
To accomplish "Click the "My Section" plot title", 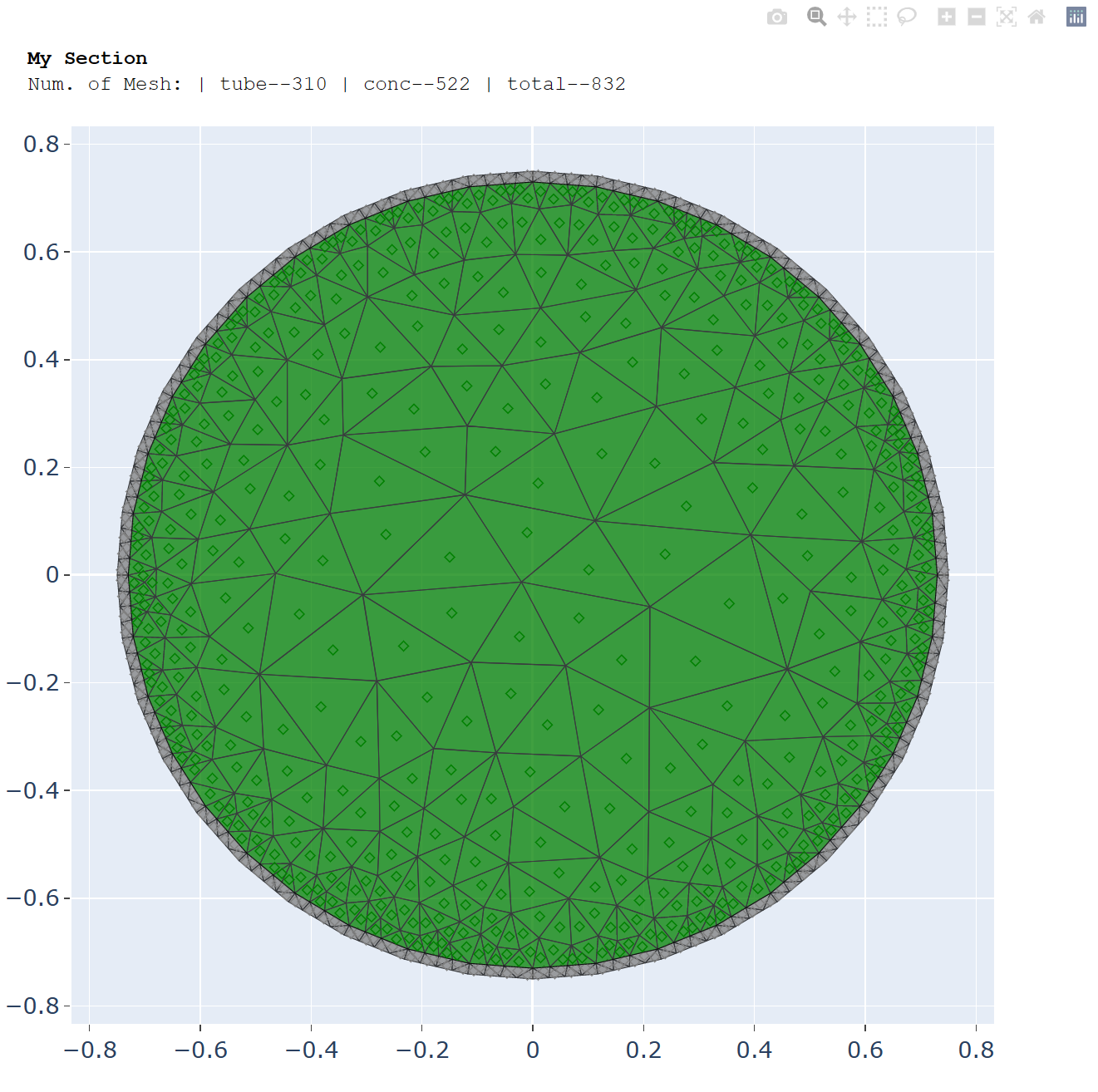I will (x=87, y=58).
